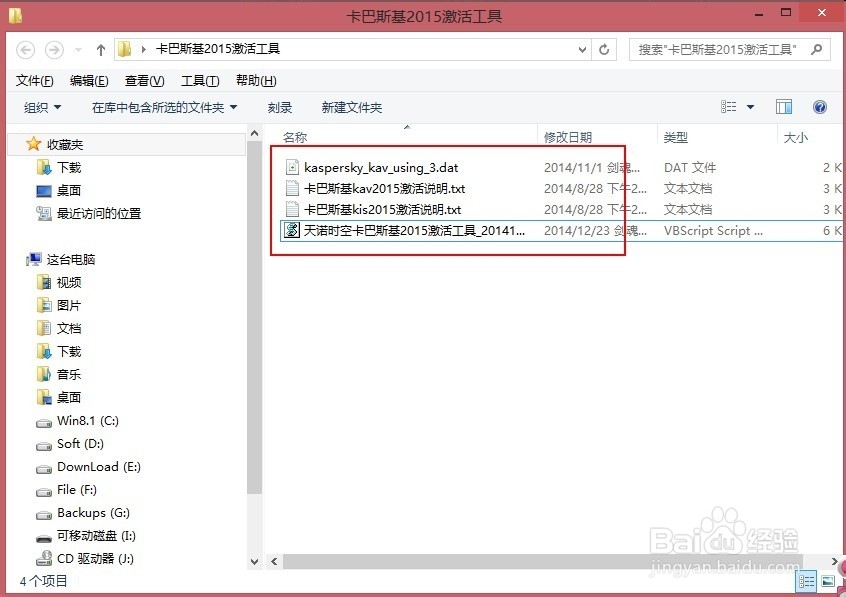Open Win8.1 (C:) drive
Image resolution: width=846 pixels, height=597 pixels.
(x=88, y=420)
